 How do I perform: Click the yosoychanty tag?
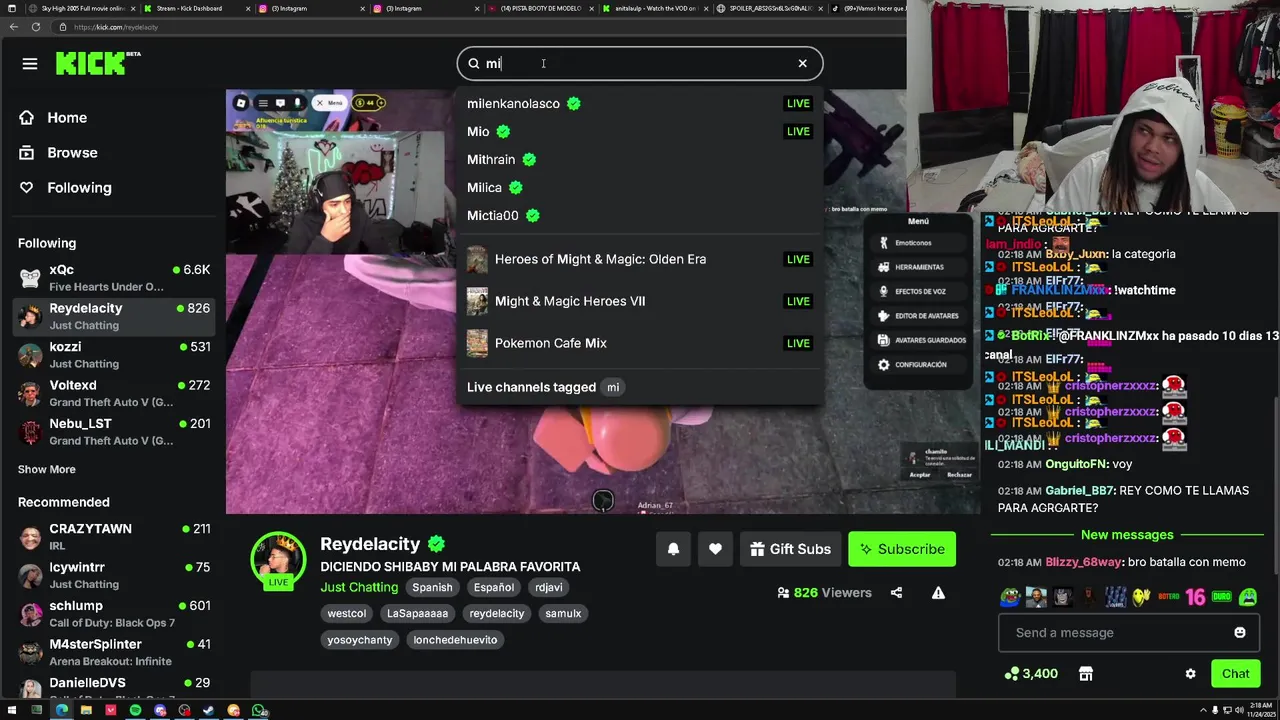360,640
